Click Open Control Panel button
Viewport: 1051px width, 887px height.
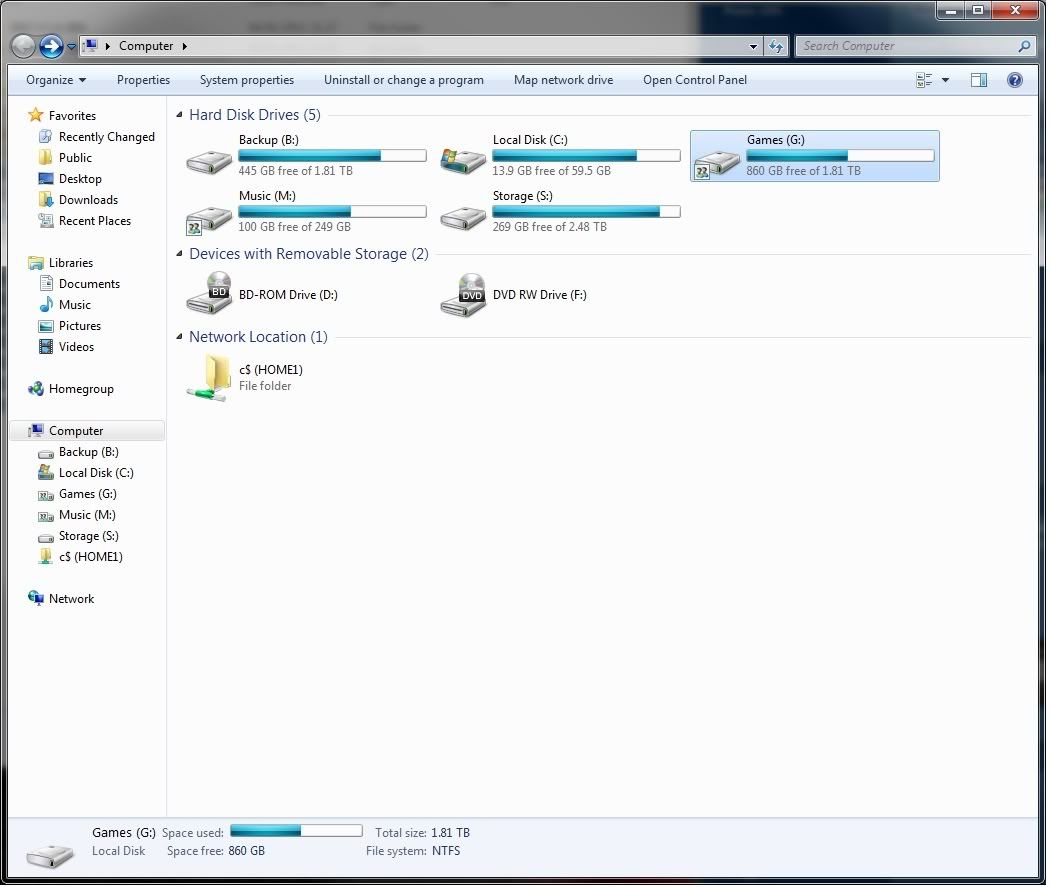(x=694, y=80)
